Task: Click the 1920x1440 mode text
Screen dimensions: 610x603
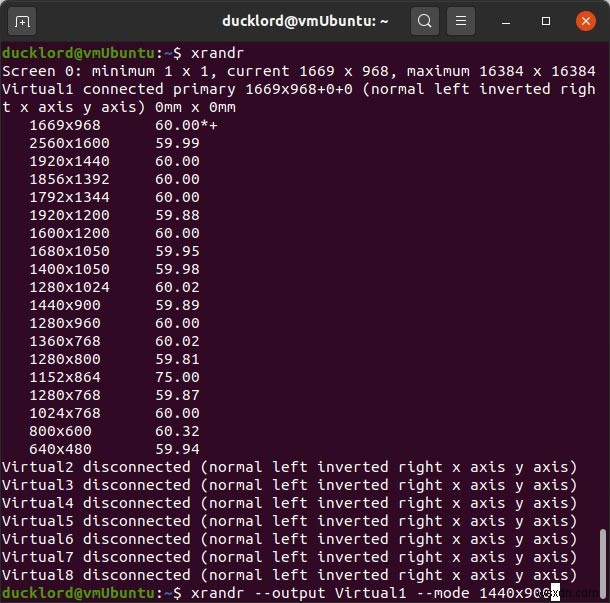Action: [70, 161]
